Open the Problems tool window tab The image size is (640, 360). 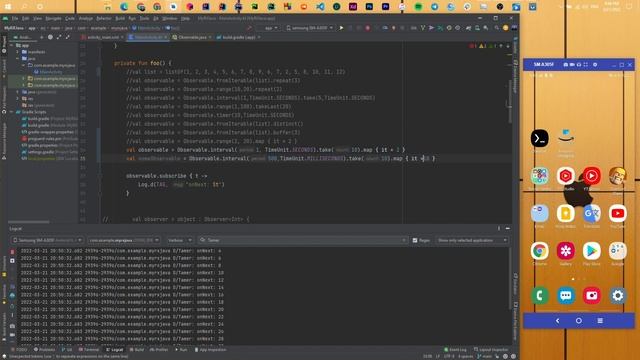click(x=44, y=350)
